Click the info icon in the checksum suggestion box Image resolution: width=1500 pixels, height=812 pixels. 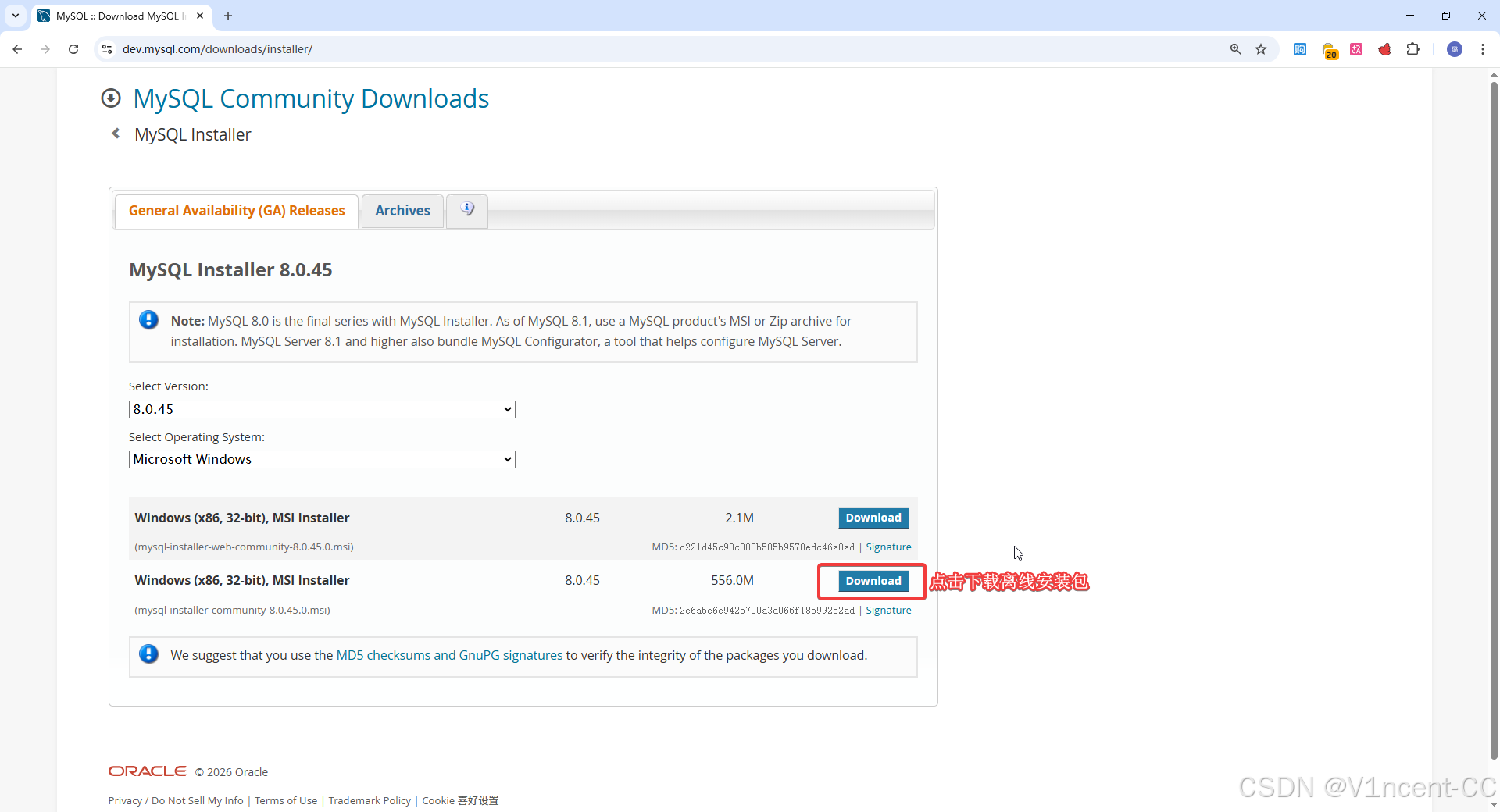(148, 654)
